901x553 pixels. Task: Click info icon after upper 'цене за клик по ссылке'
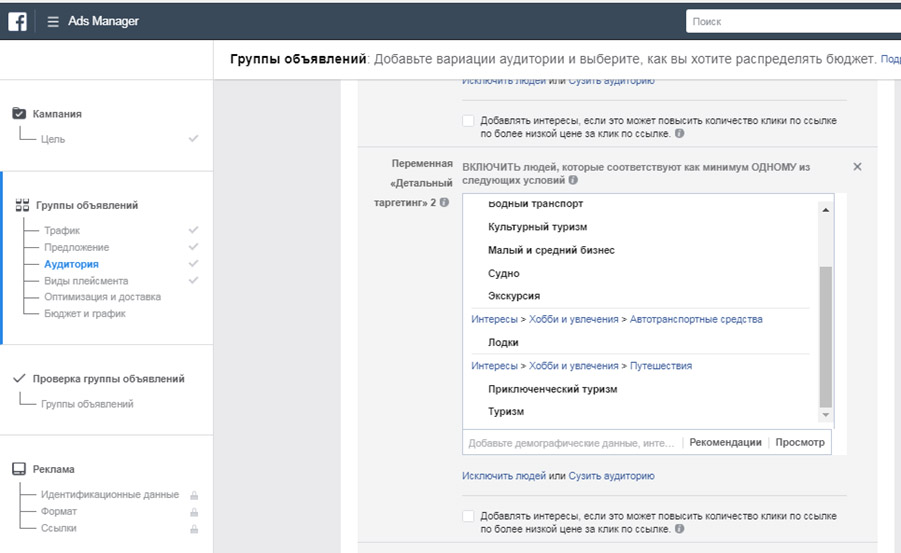(679, 133)
